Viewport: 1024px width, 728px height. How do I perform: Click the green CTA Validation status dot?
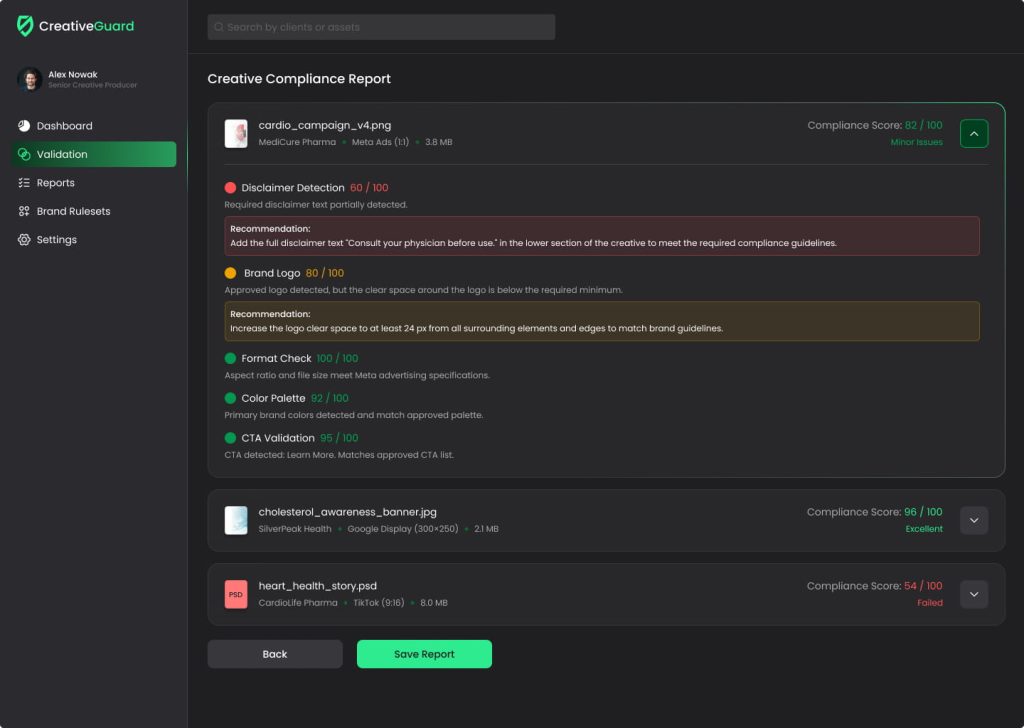[228, 437]
